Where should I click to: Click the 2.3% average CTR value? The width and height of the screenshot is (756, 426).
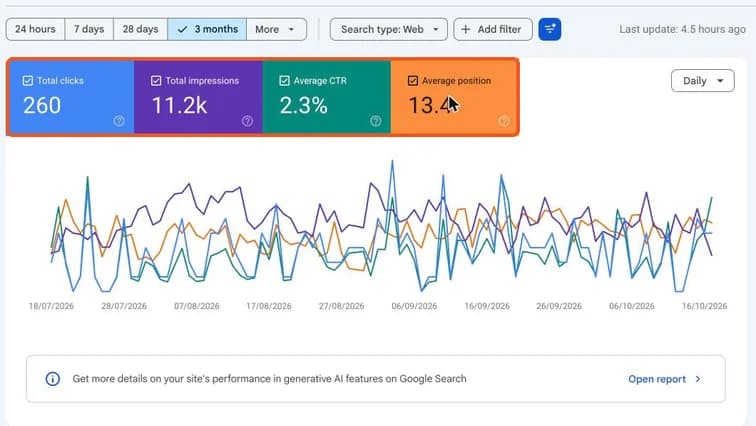(304, 106)
